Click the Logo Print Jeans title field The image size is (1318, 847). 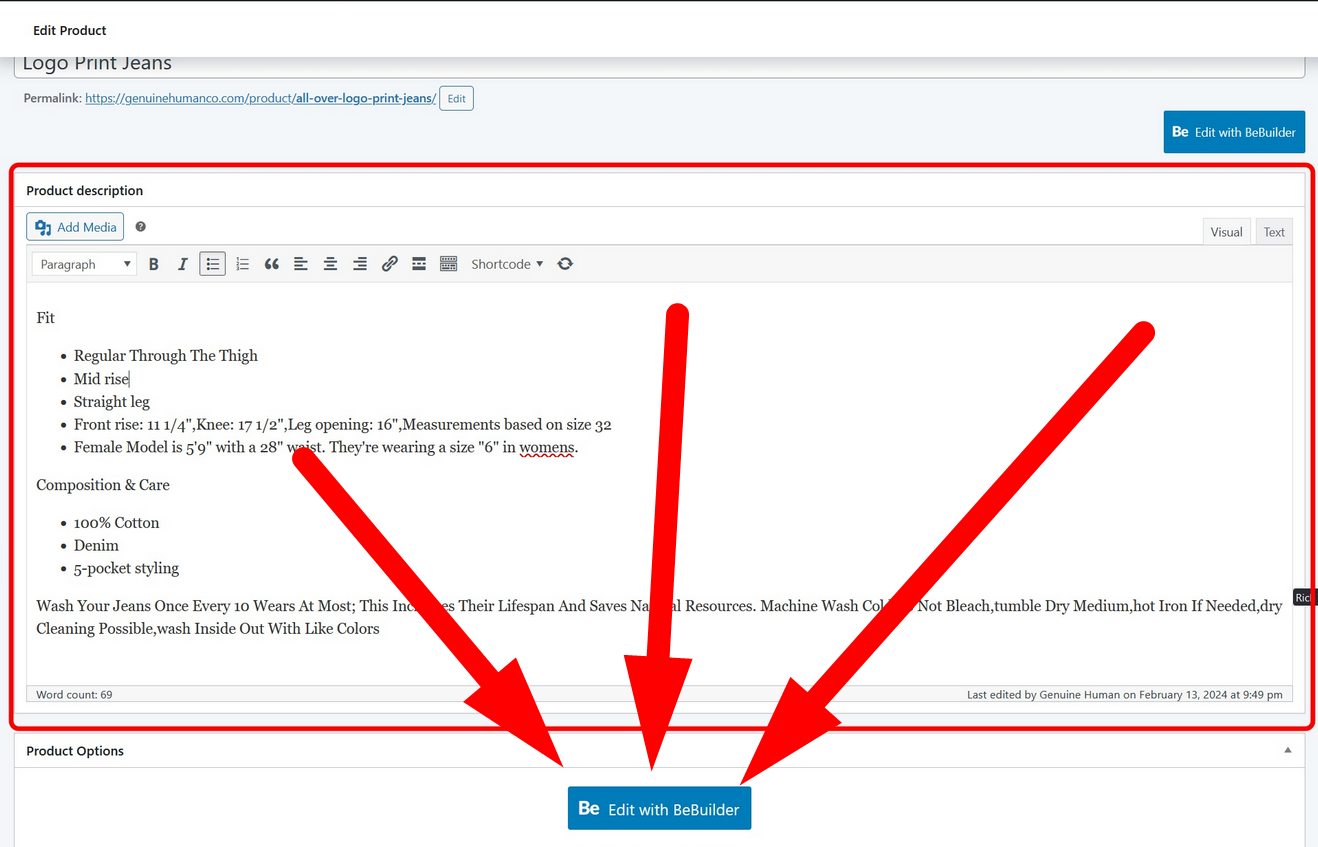pos(659,66)
